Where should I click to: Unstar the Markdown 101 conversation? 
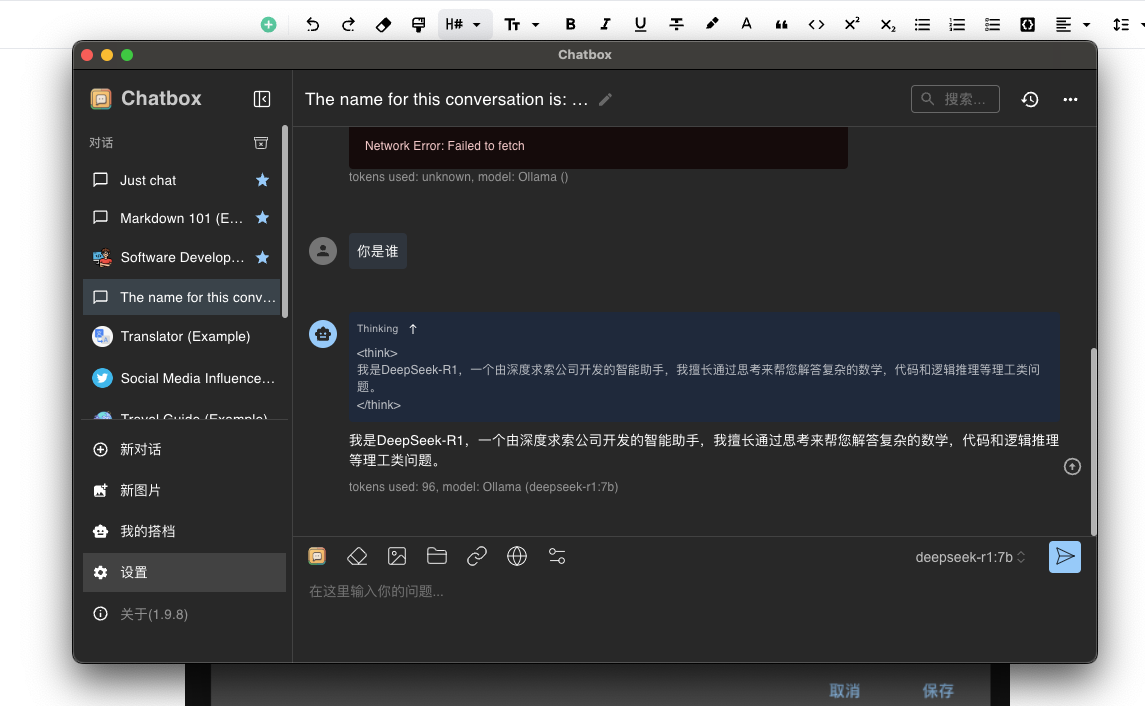tap(262, 218)
